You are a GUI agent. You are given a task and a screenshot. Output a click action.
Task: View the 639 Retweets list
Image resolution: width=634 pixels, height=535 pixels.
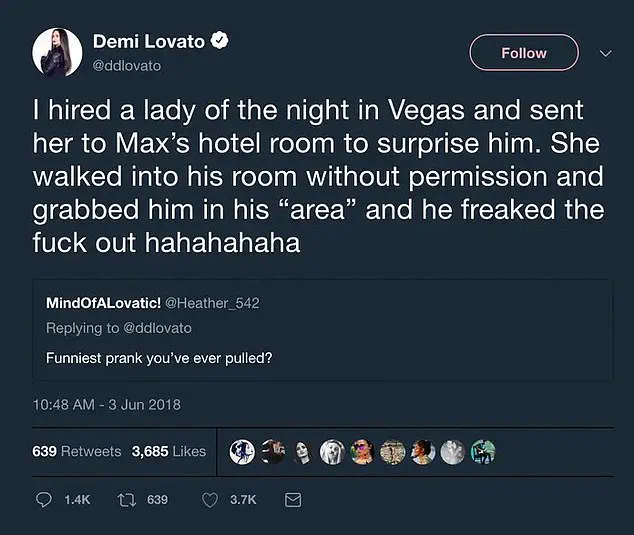click(x=77, y=451)
